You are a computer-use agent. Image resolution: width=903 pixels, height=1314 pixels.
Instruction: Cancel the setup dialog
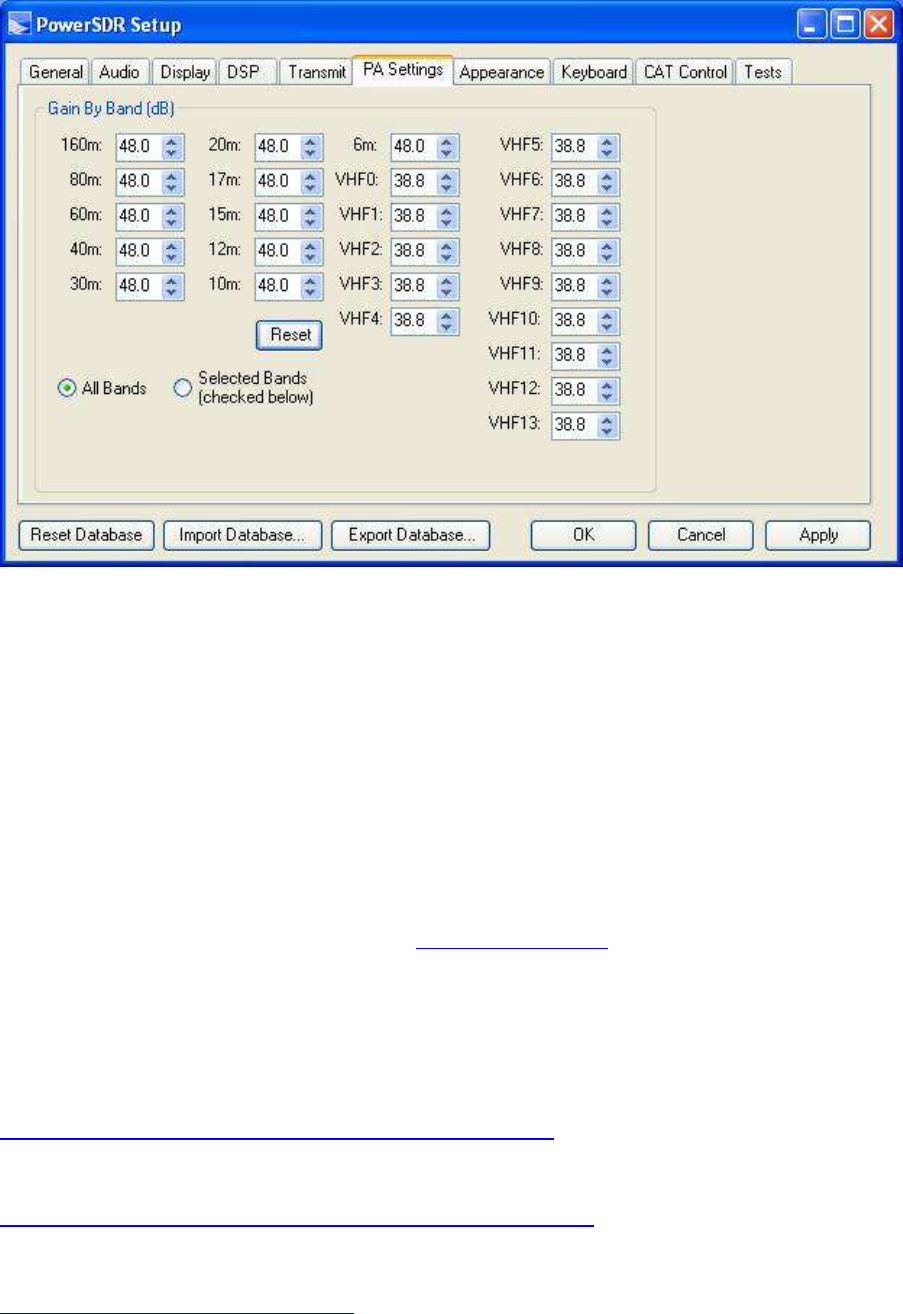pyautogui.click(x=700, y=535)
